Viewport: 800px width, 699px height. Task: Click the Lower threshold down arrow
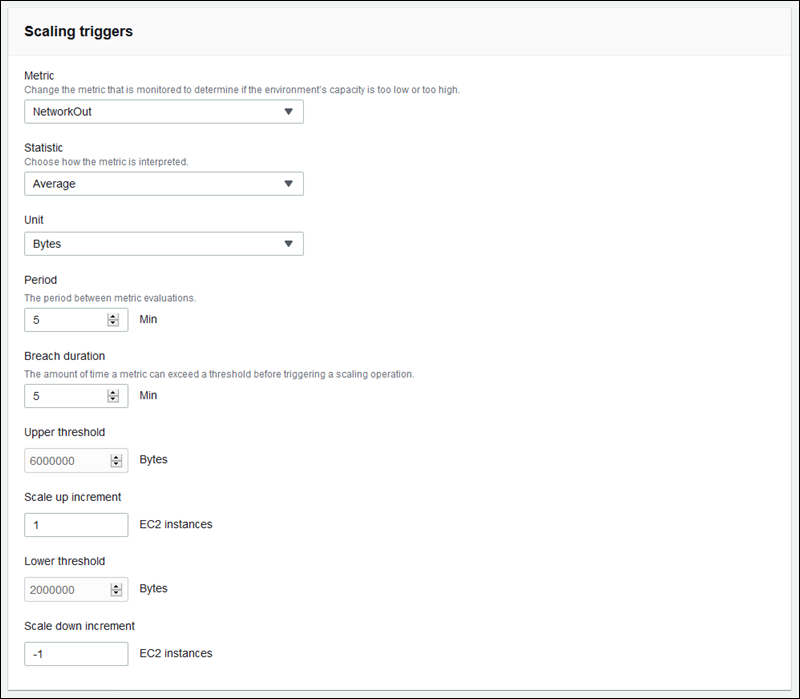pos(116,594)
